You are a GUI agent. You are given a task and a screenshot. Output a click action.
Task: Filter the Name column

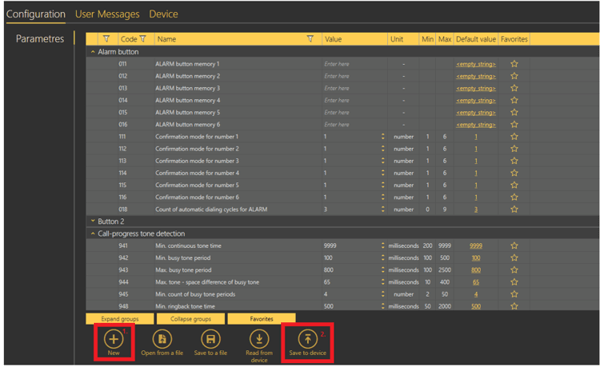pyautogui.click(x=310, y=39)
